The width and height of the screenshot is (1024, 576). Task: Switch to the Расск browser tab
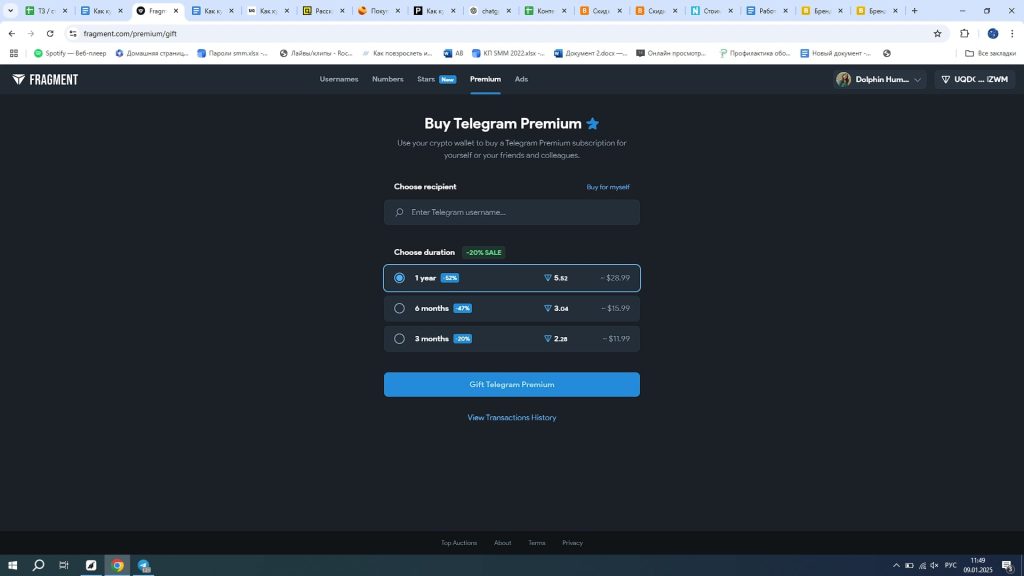click(323, 10)
